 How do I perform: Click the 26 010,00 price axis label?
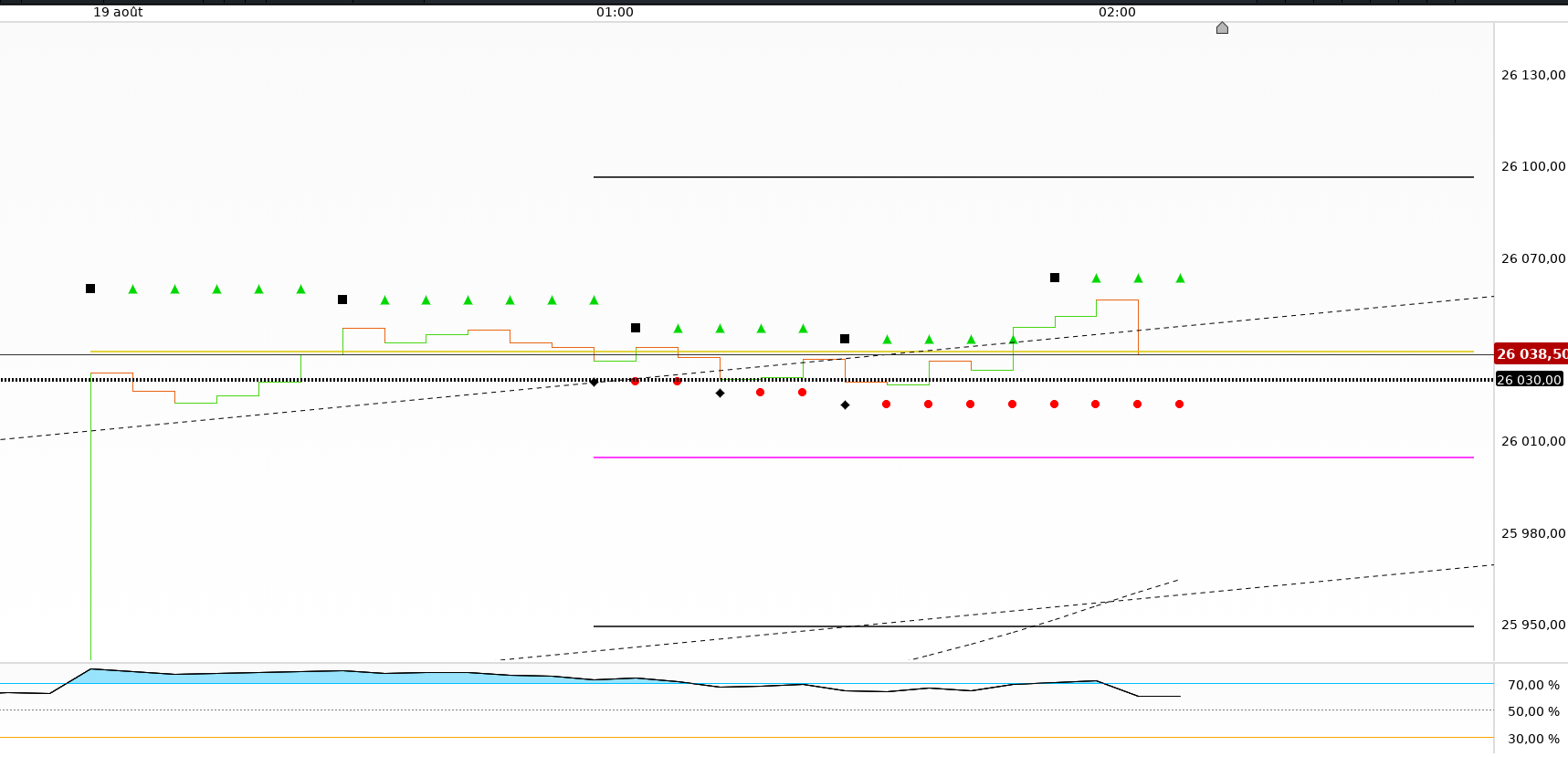(1533, 441)
